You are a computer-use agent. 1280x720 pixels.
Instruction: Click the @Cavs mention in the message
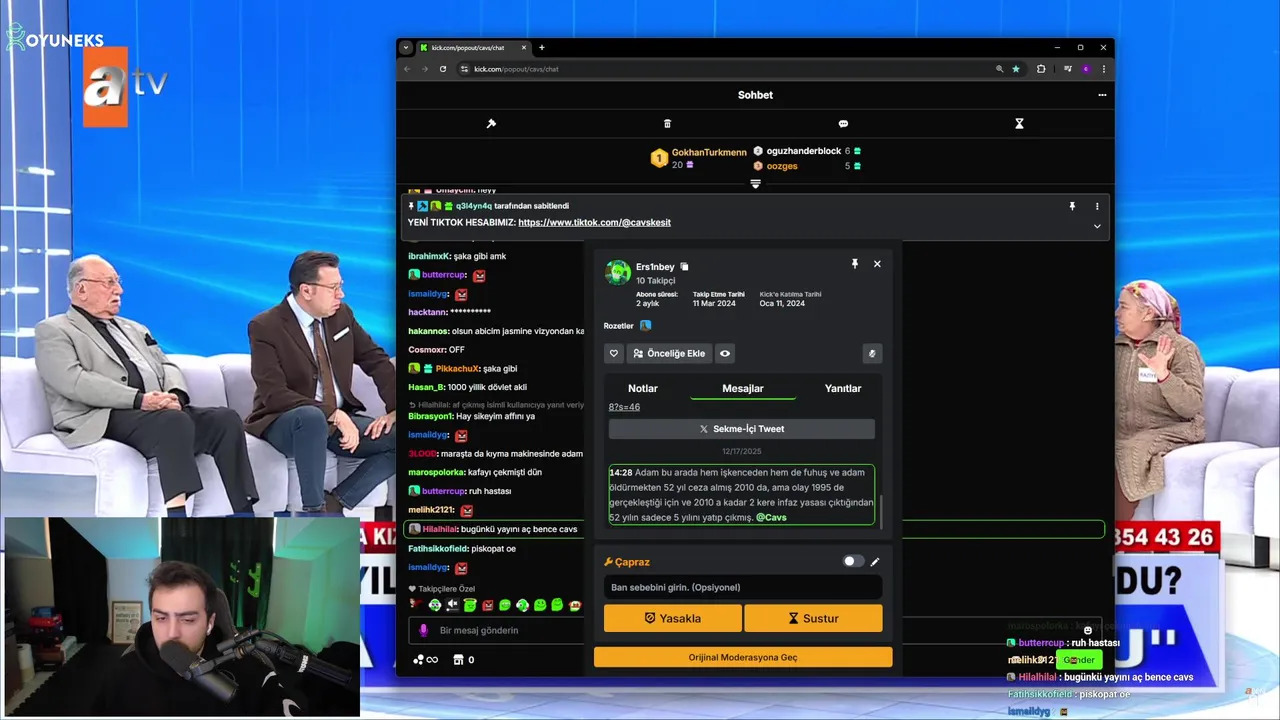point(771,518)
